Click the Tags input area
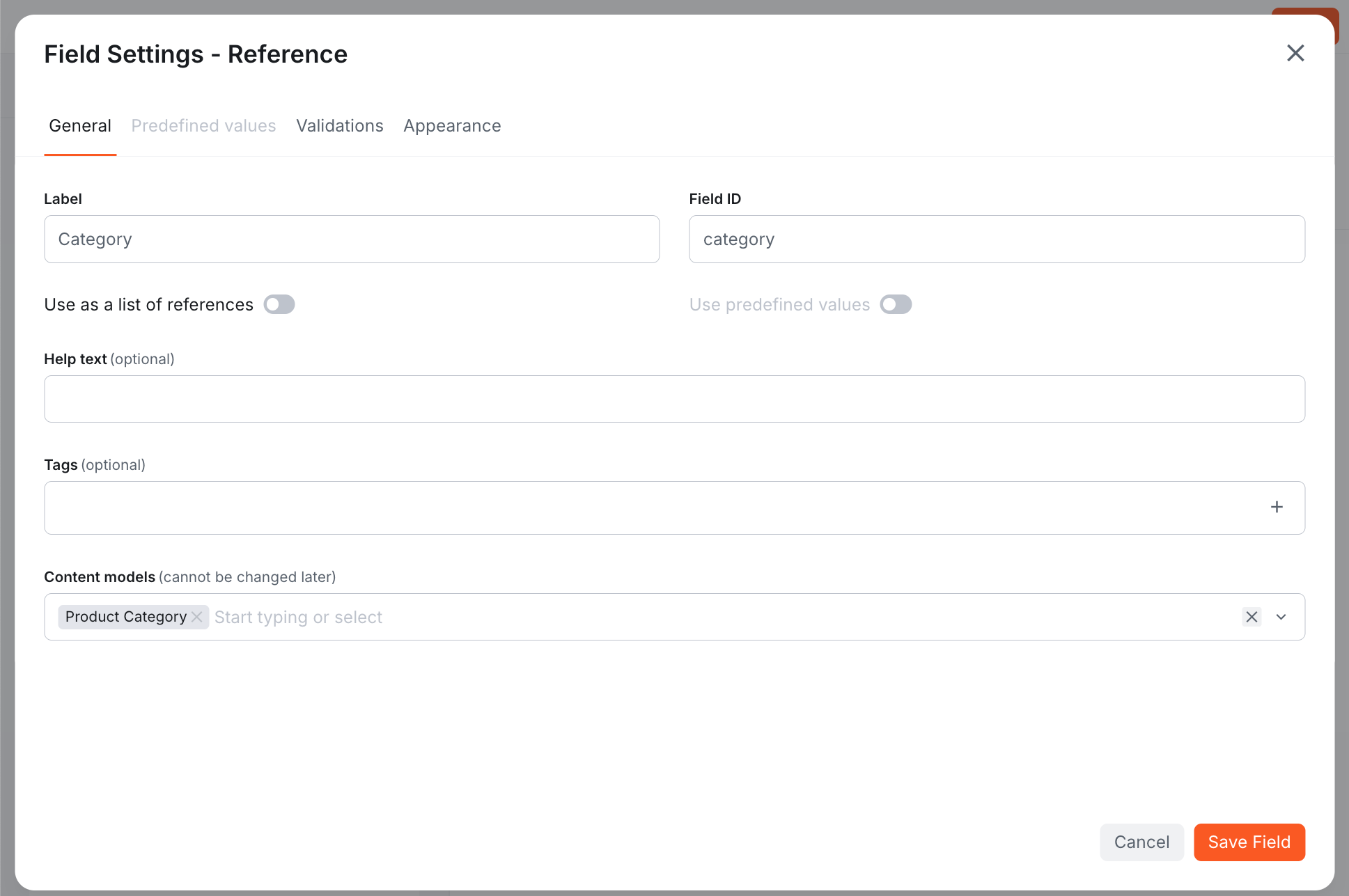 point(627,508)
